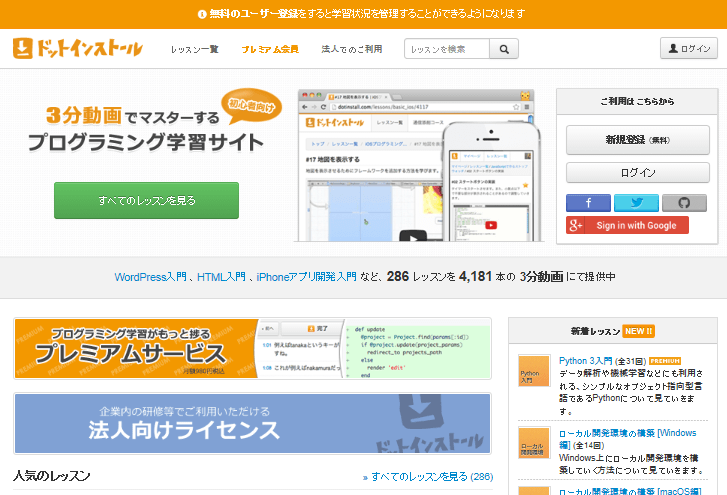The width and height of the screenshot is (727, 495).
Task: Open the 法人でのご利用 navigation item
Action: 352,49
